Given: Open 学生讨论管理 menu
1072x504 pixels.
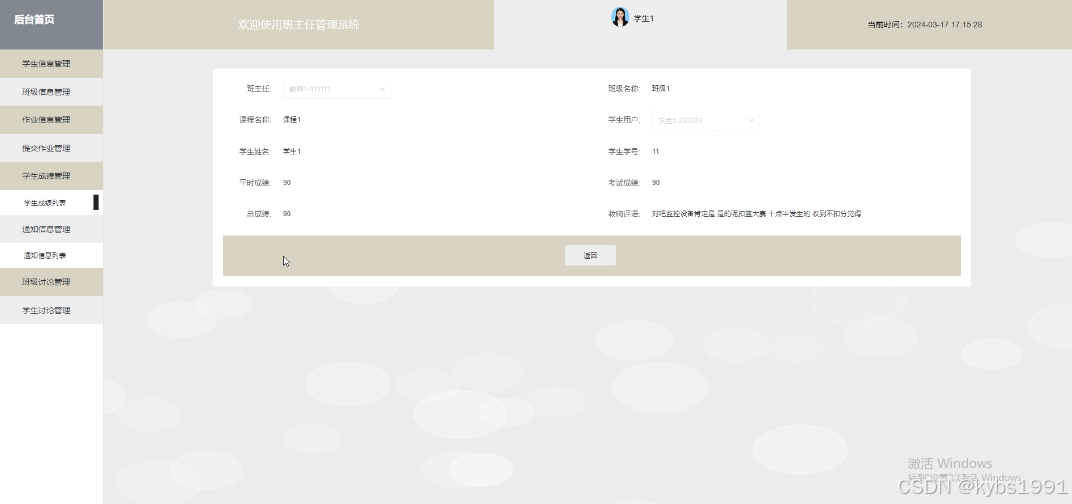Looking at the screenshot, I should 51,310.
